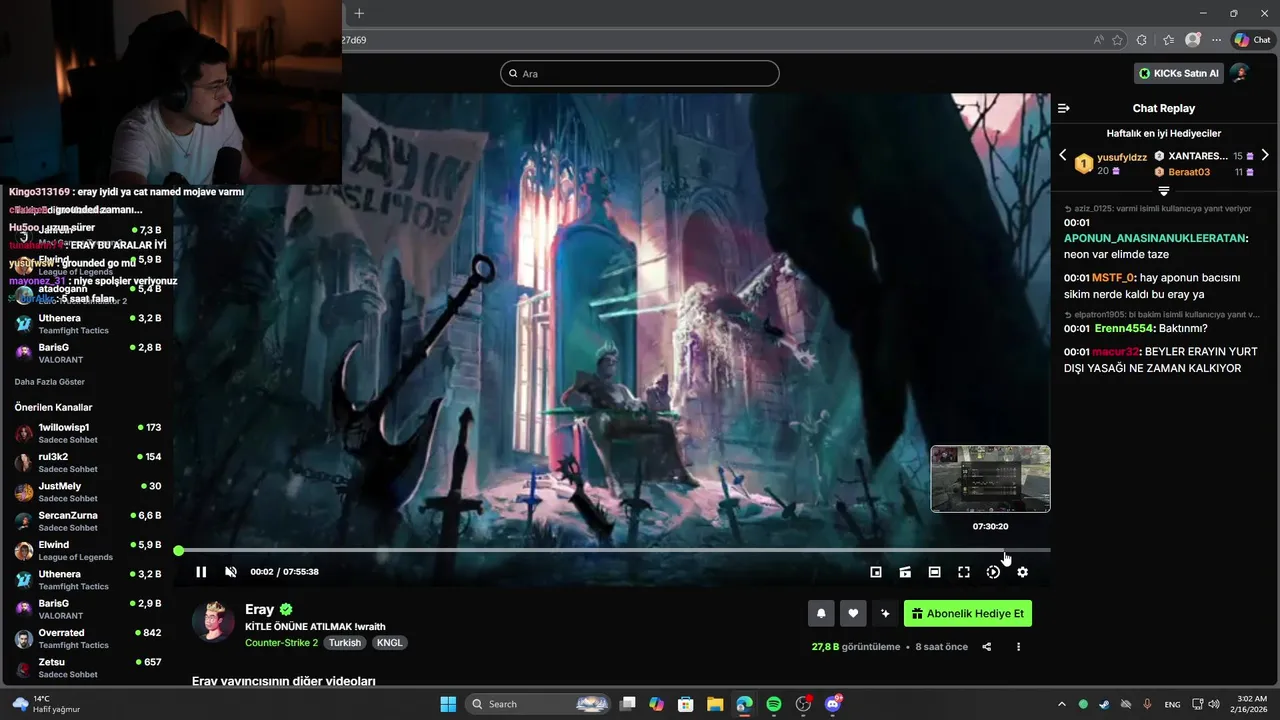Open atadogann followed channel
Screen dimensions: 1280x720
(x=88, y=294)
